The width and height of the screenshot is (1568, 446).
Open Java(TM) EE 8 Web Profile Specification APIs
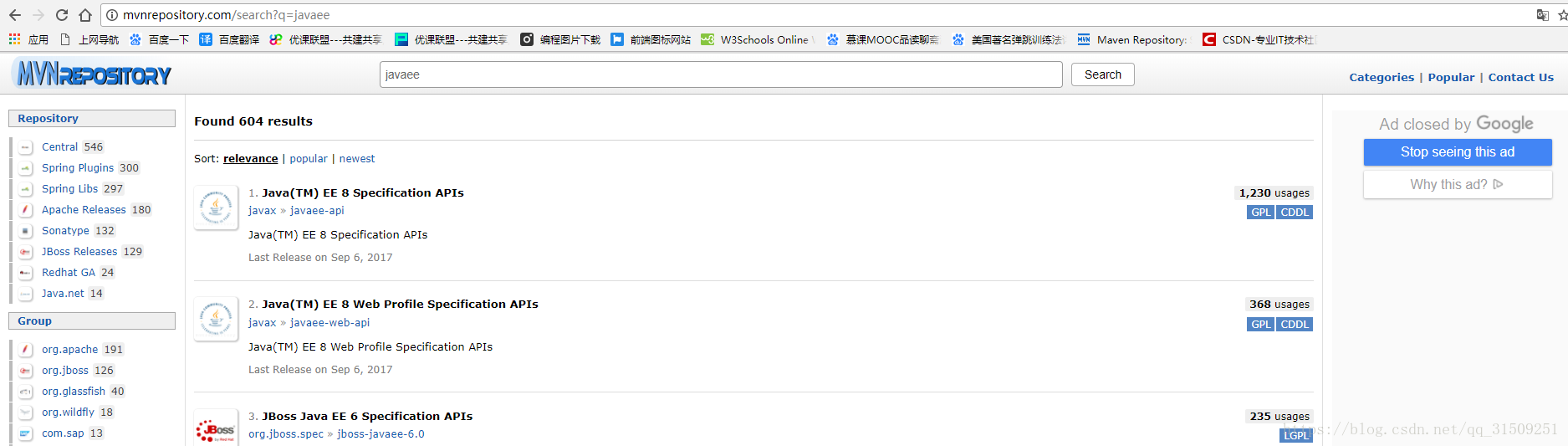tap(400, 305)
